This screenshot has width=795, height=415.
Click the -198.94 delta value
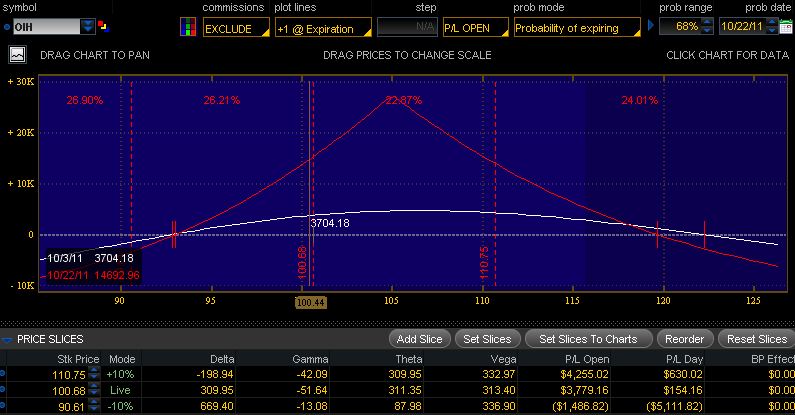[215, 374]
